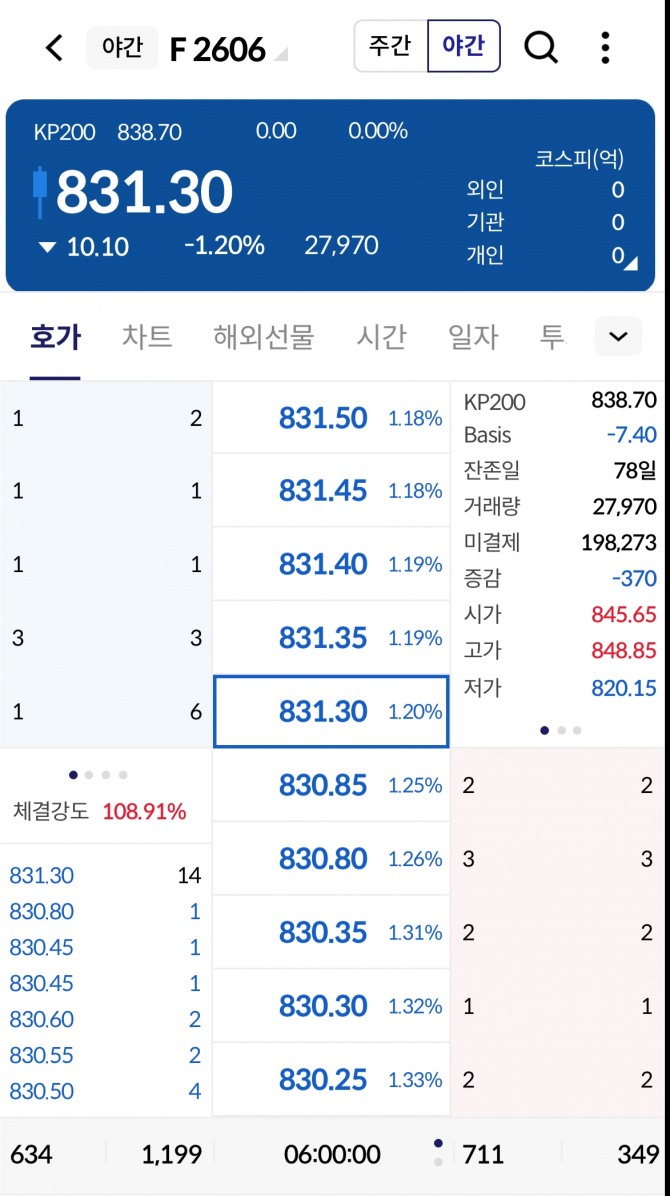Tap the candlestick icon beside 831.30
The height and width of the screenshot is (1196, 670).
[40, 191]
